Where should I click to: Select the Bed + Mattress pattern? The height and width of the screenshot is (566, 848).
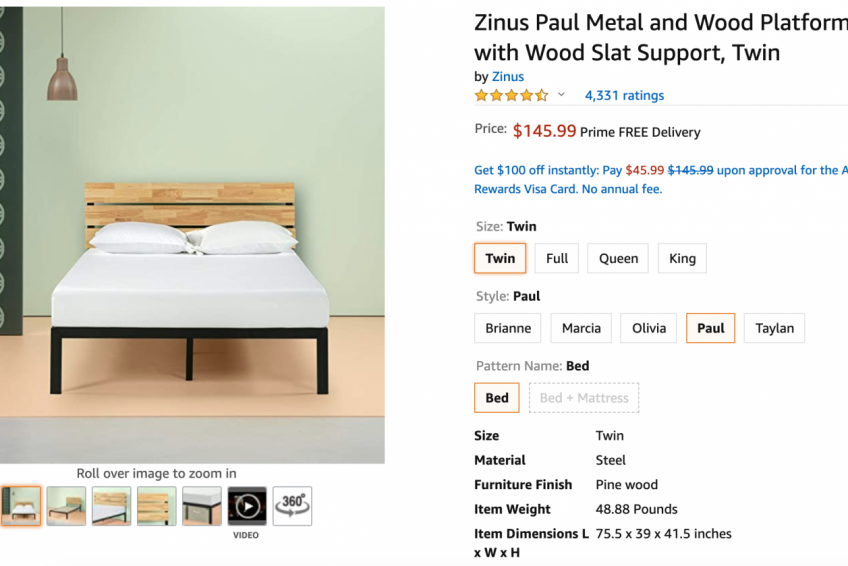(x=584, y=397)
